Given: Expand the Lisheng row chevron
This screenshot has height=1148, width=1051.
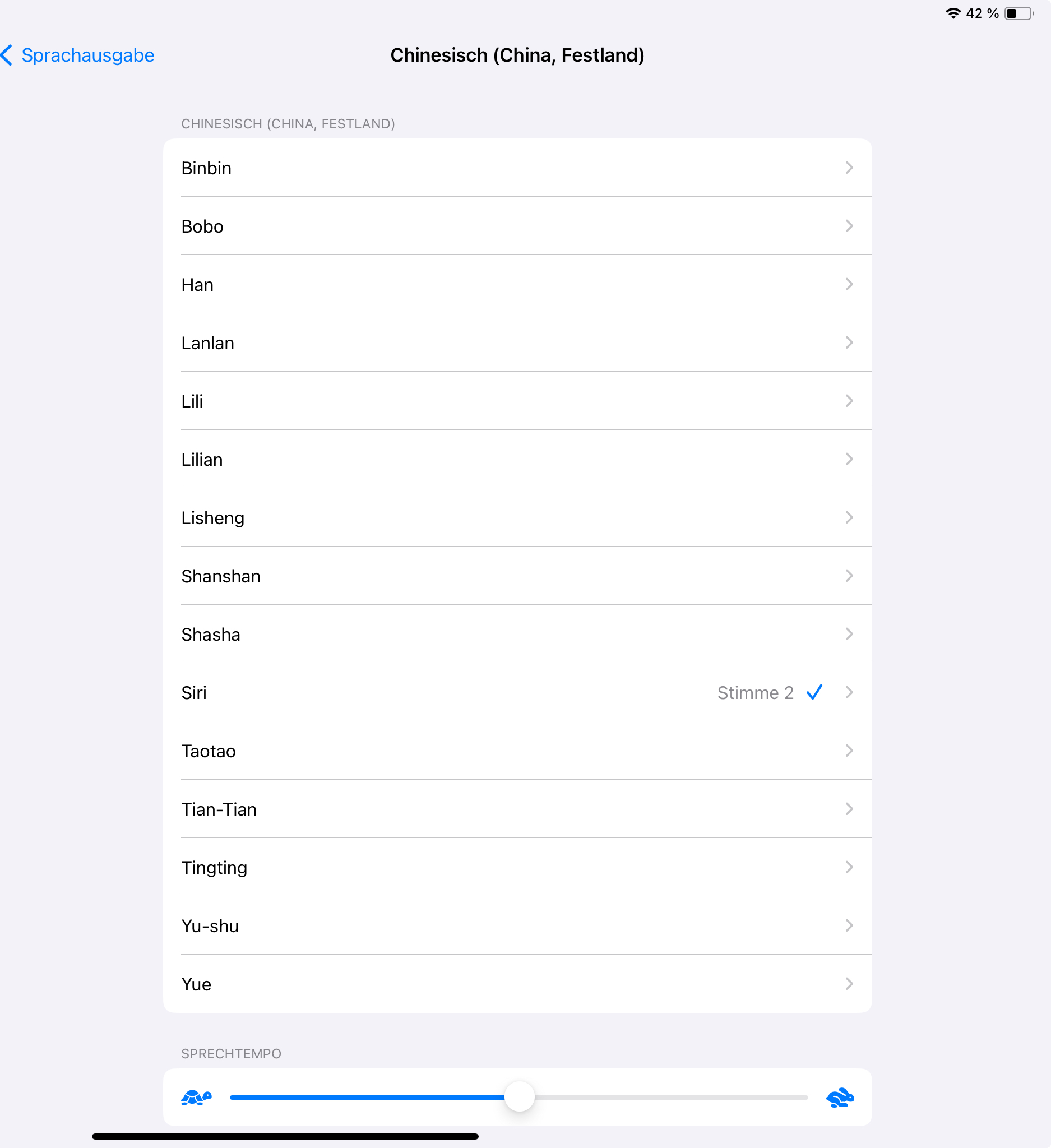Looking at the screenshot, I should [849, 517].
